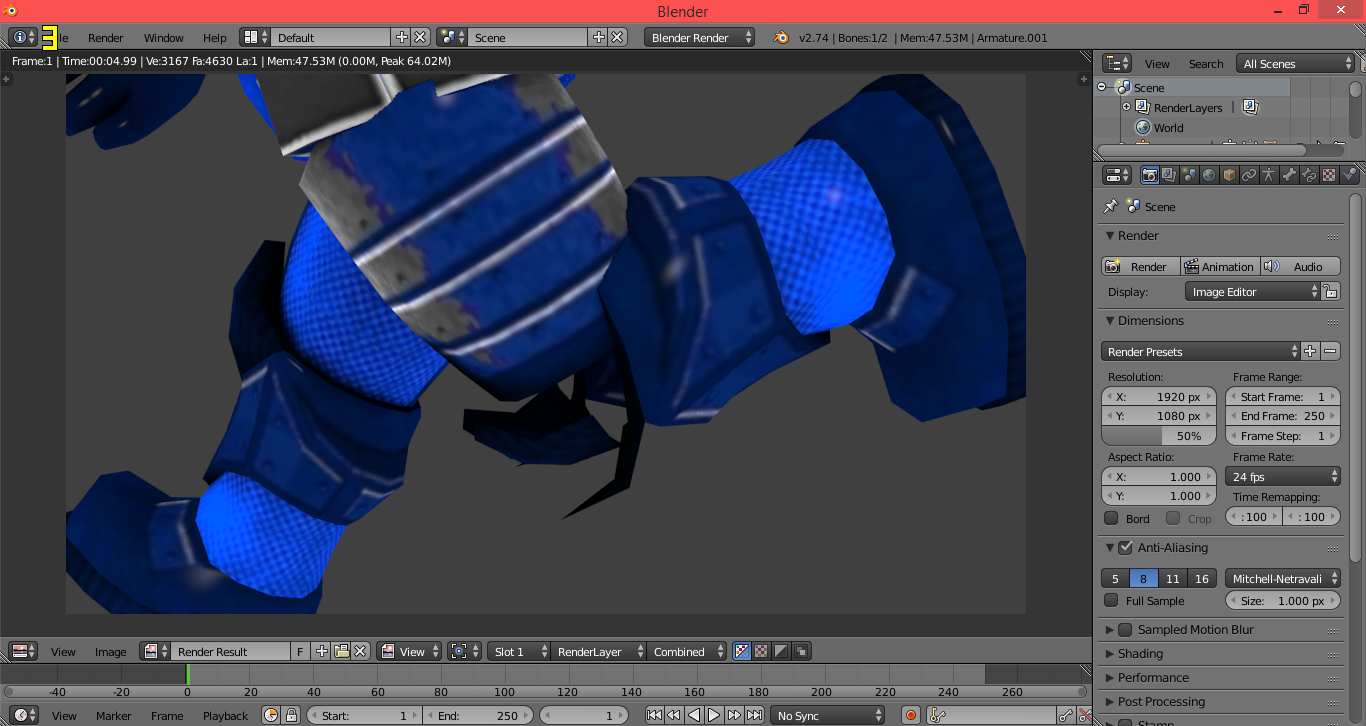Click the pin icon beside Scene
Viewport: 1366px width, 726px height.
tap(1110, 206)
